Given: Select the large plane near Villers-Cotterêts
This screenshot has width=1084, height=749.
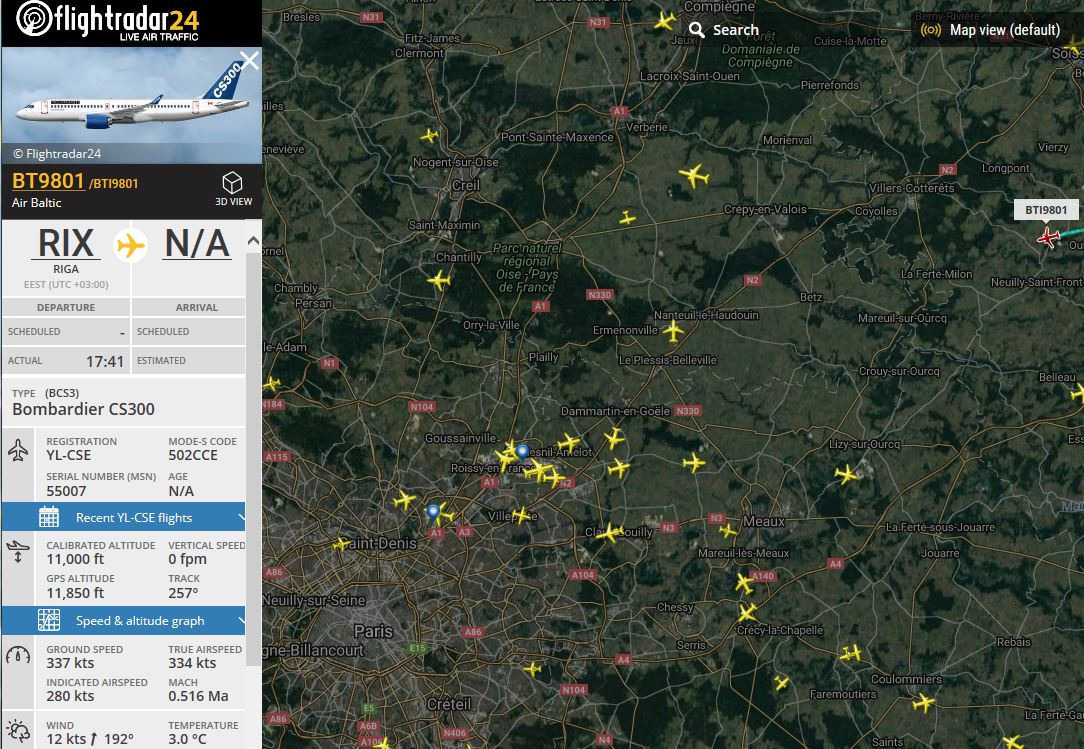Looking at the screenshot, I should (x=693, y=176).
